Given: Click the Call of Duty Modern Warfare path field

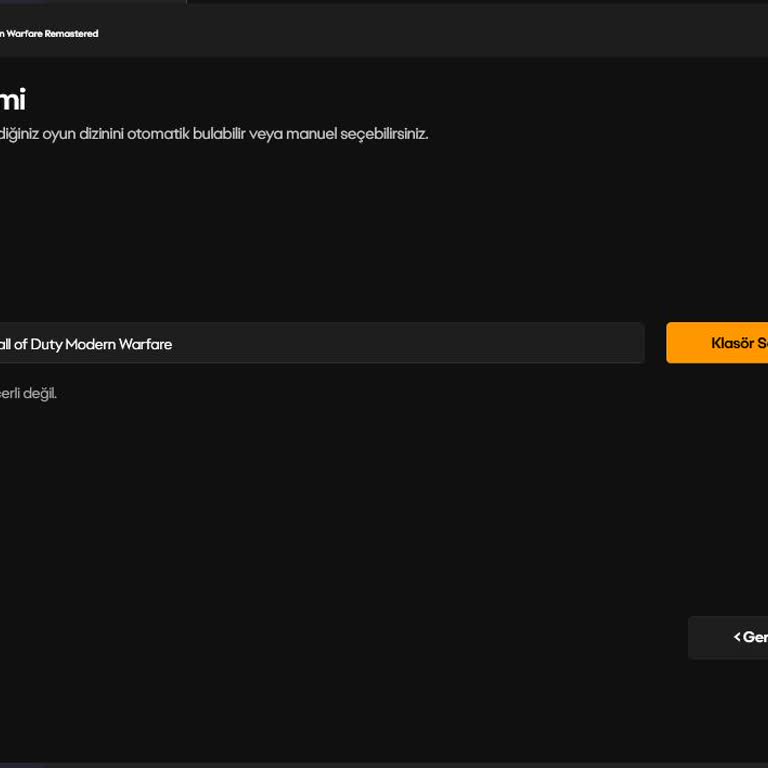Looking at the screenshot, I should click(322, 343).
